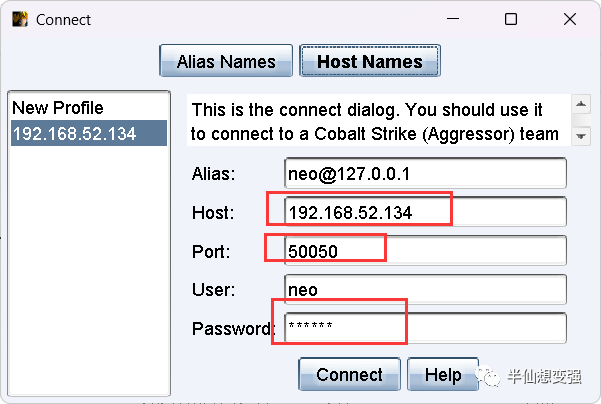Focus the Port input field
This screenshot has height=404, width=601.
425,251
